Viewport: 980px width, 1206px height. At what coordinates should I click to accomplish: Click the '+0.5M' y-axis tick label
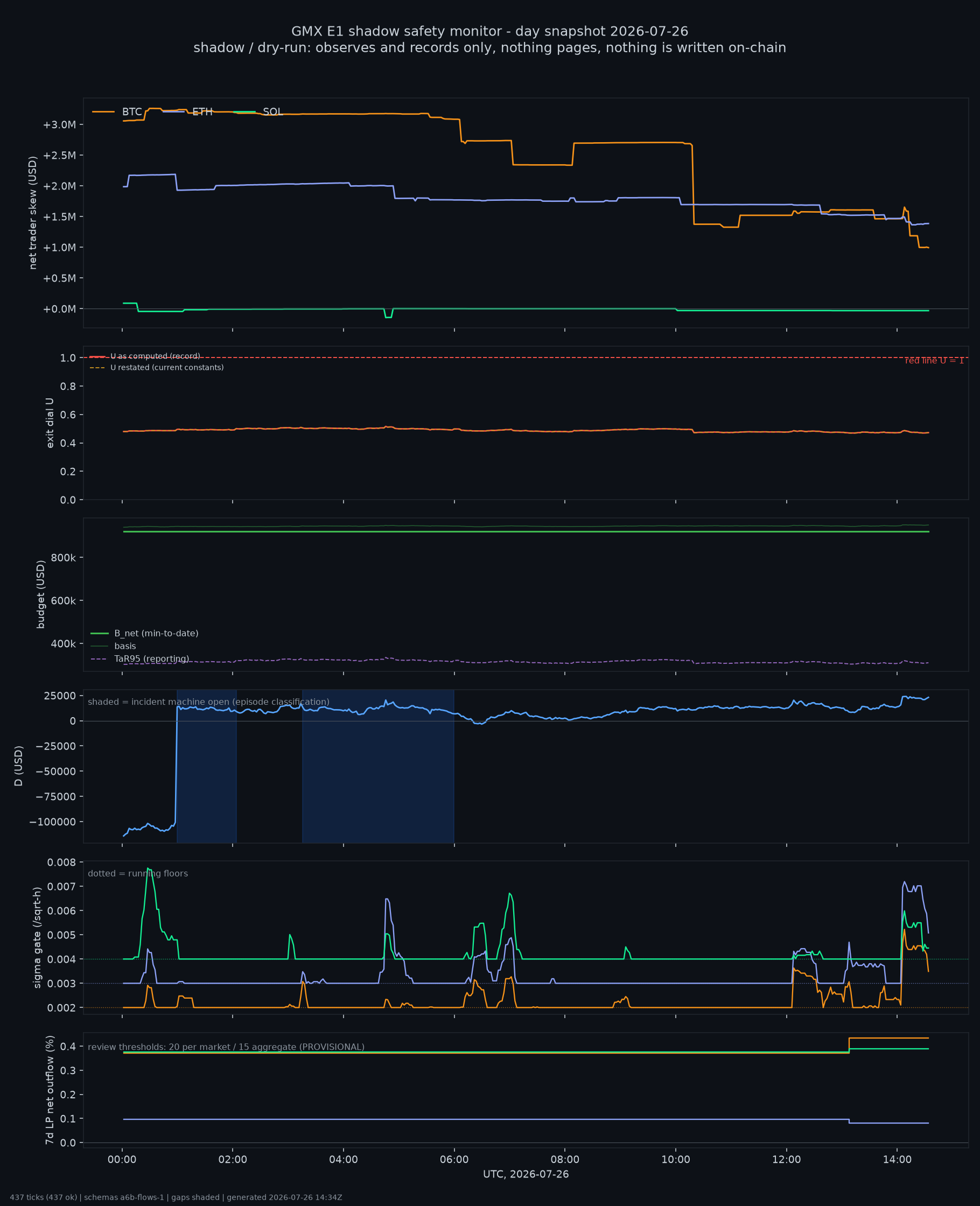tap(59, 278)
